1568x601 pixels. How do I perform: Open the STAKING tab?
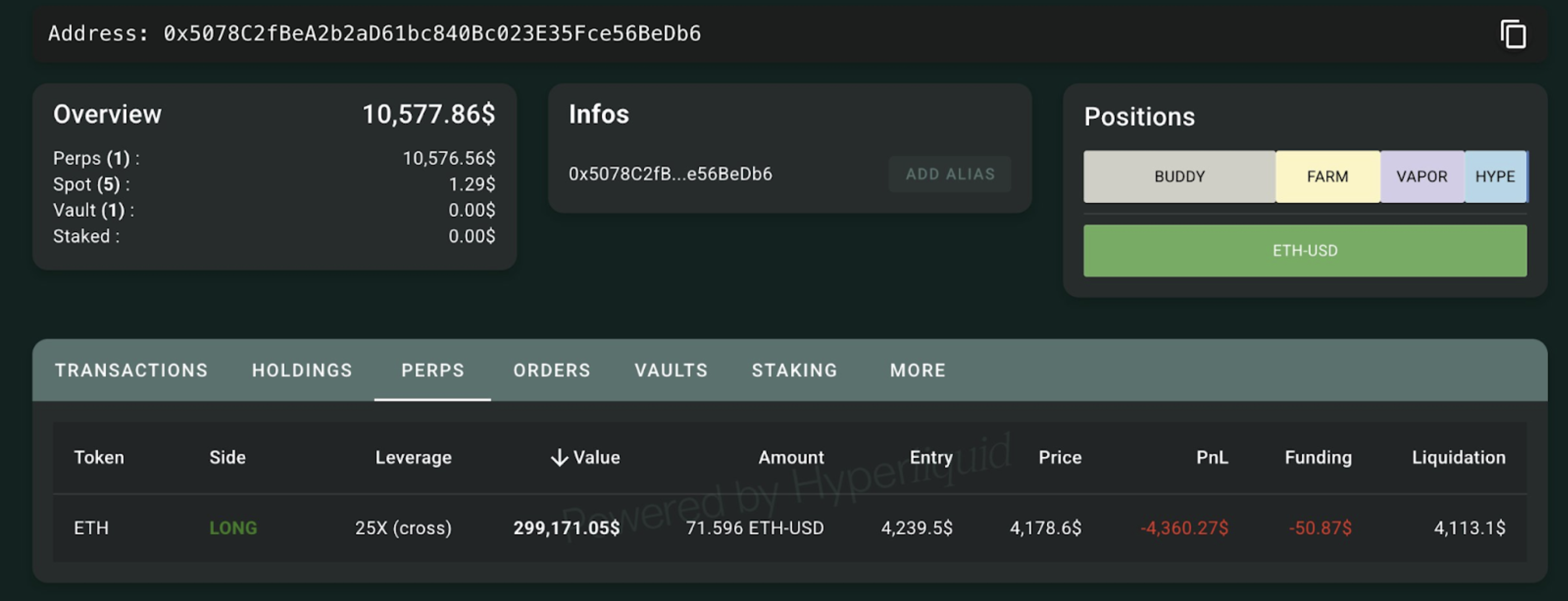[794, 370]
